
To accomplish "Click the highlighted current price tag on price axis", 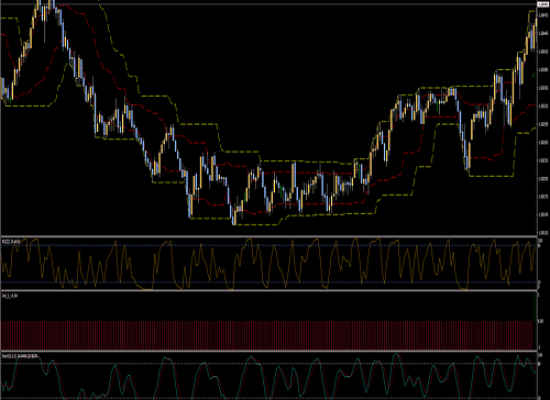I will pos(543,4).
